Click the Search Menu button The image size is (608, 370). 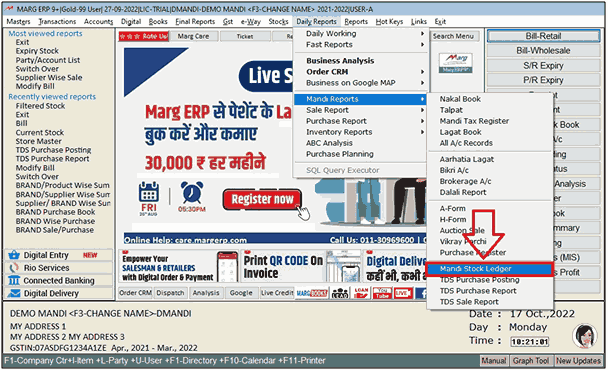[453, 36]
